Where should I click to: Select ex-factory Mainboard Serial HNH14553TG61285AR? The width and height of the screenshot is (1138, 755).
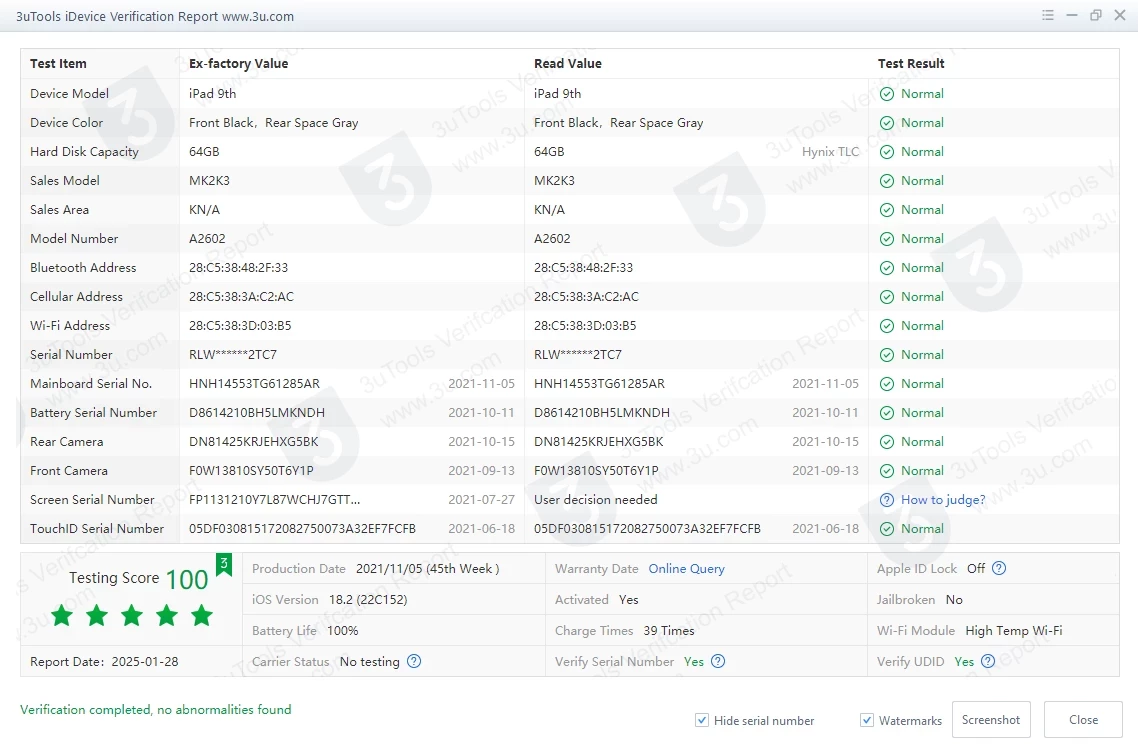click(x=254, y=384)
